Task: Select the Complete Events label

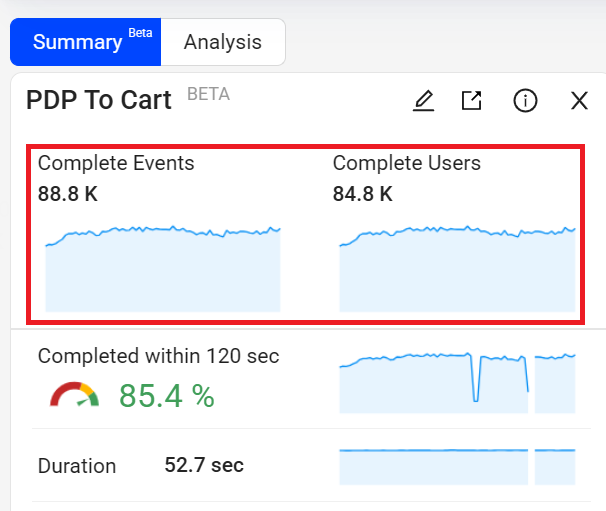Action: coord(116,163)
